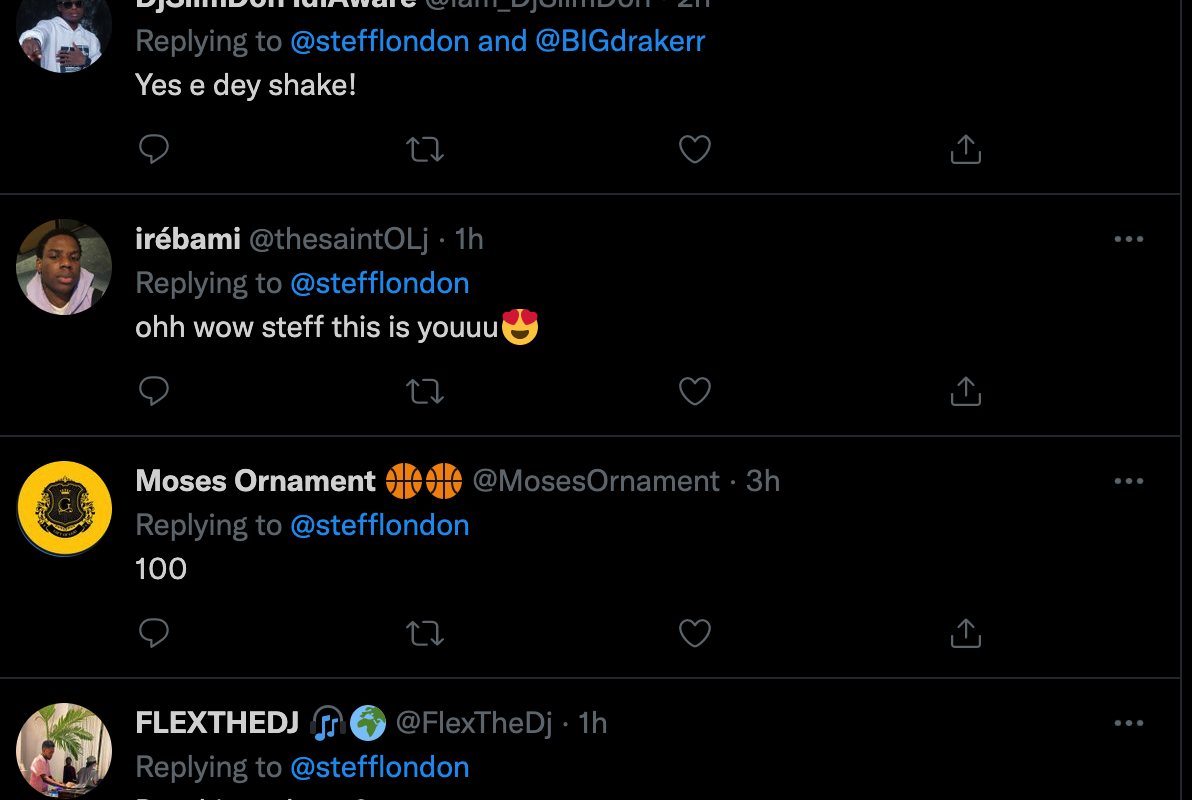Open more options for Moses Ornament's tweet
The image size is (1192, 800).
tap(1128, 481)
